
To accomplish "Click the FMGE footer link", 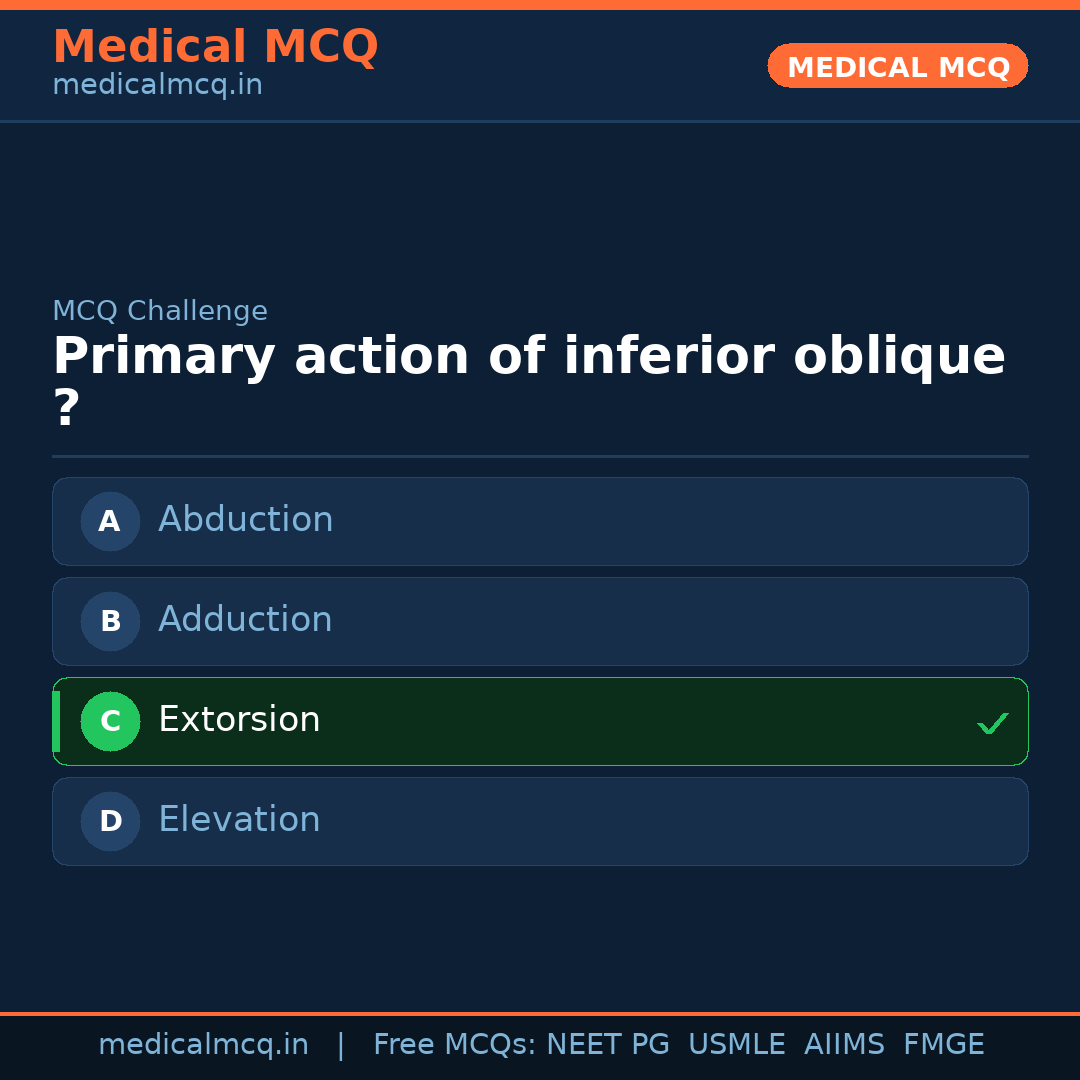I will coord(943,1043).
